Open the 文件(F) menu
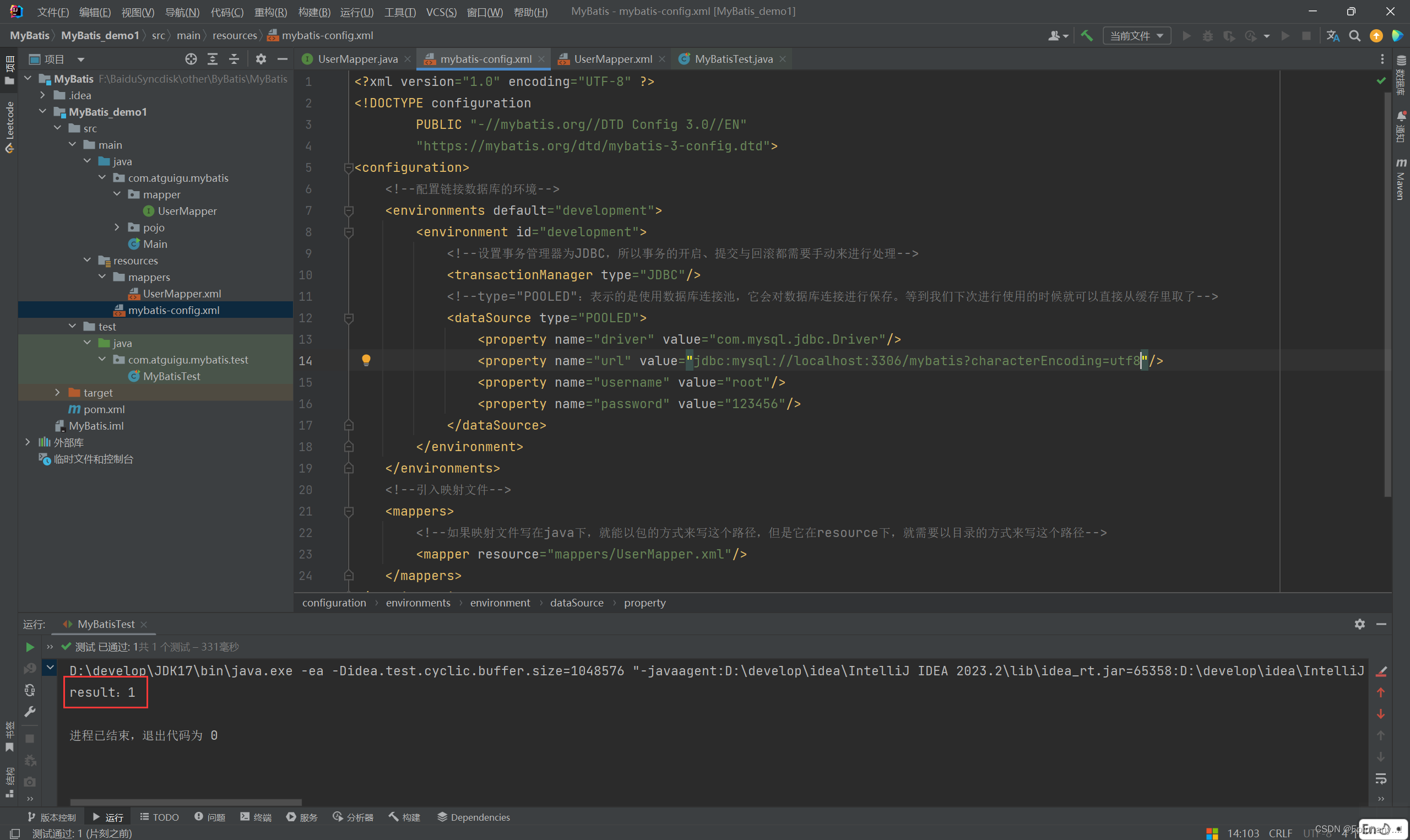The width and height of the screenshot is (1410, 840). [52, 12]
